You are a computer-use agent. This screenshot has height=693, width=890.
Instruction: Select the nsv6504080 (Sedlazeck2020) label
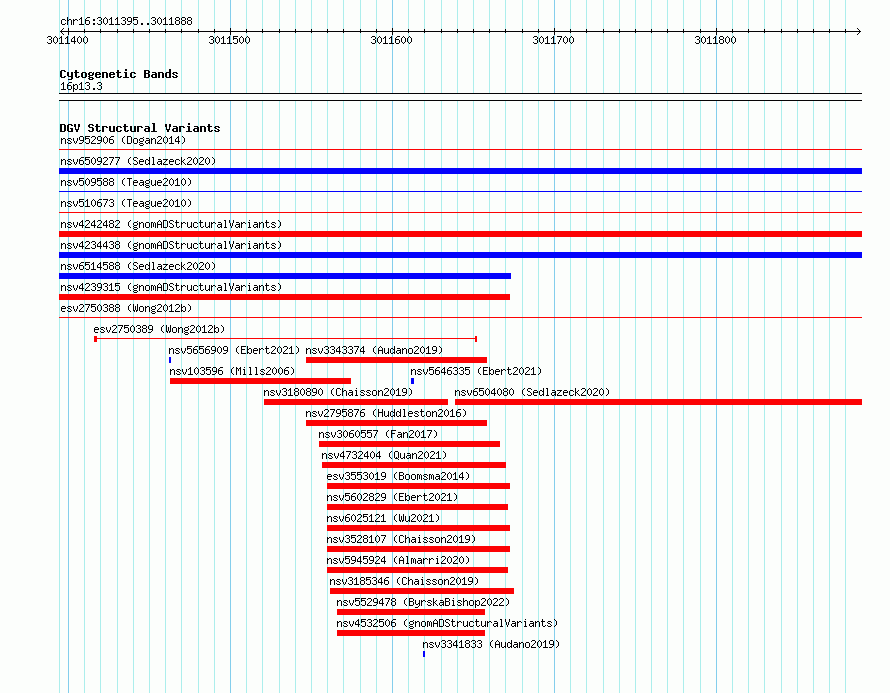coord(532,392)
